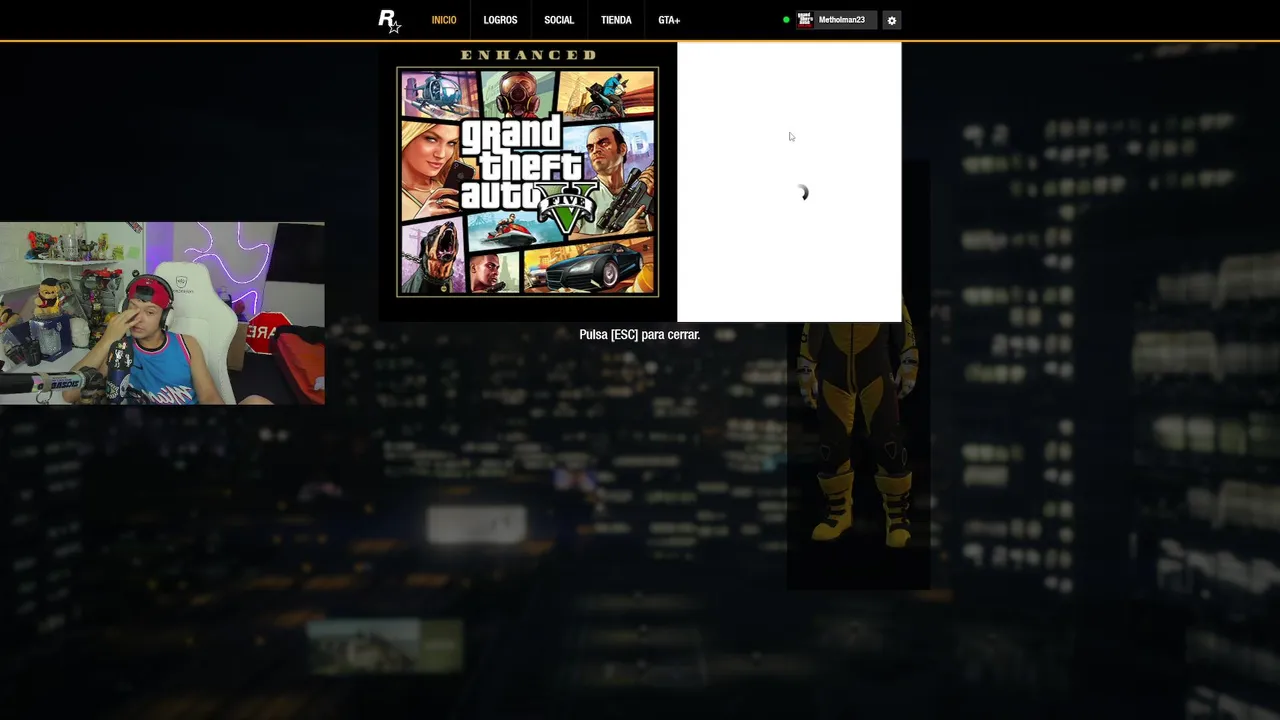Click the Metholman23 avatar picture
Viewport: 1280px width, 720px height.
[x=805, y=20]
